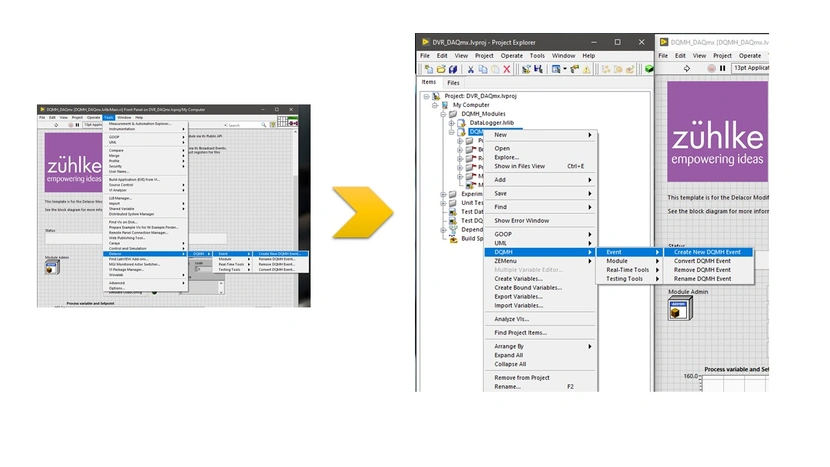Click the large Module Admin icon below Event submenu
Screen dimensions: 830x467
point(680,309)
